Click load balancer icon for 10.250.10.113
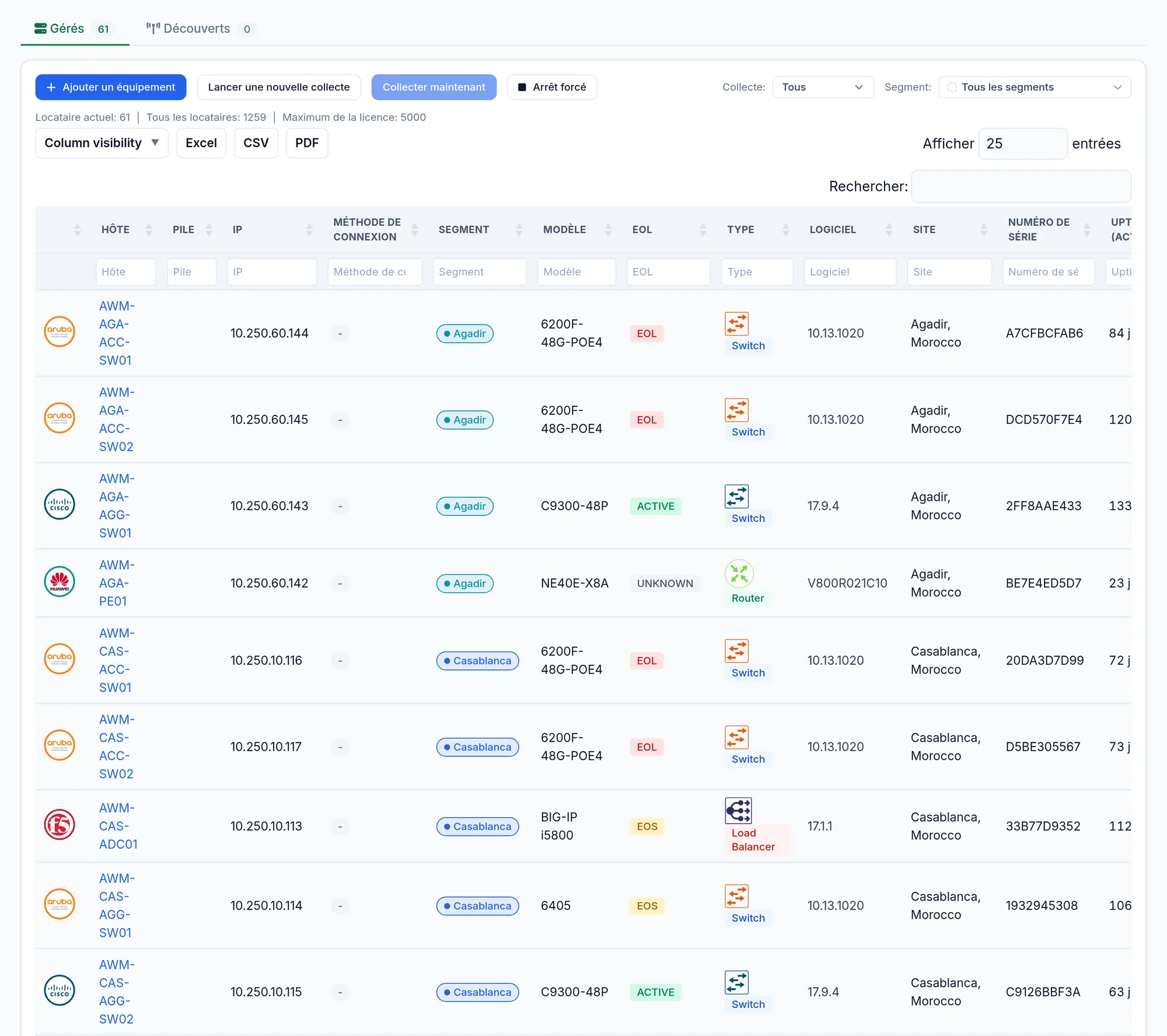Image resolution: width=1167 pixels, height=1036 pixels. coord(739,811)
